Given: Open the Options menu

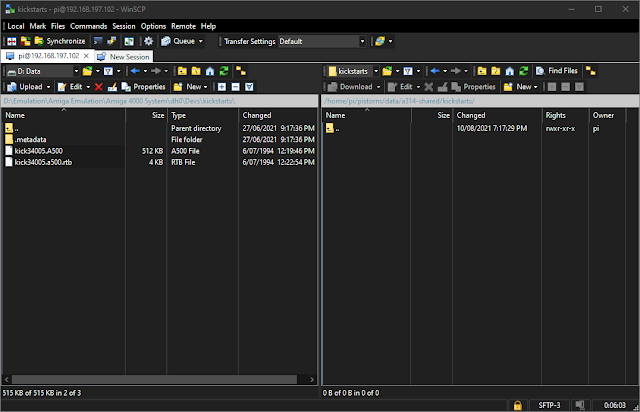Looking at the screenshot, I should pyautogui.click(x=153, y=27).
